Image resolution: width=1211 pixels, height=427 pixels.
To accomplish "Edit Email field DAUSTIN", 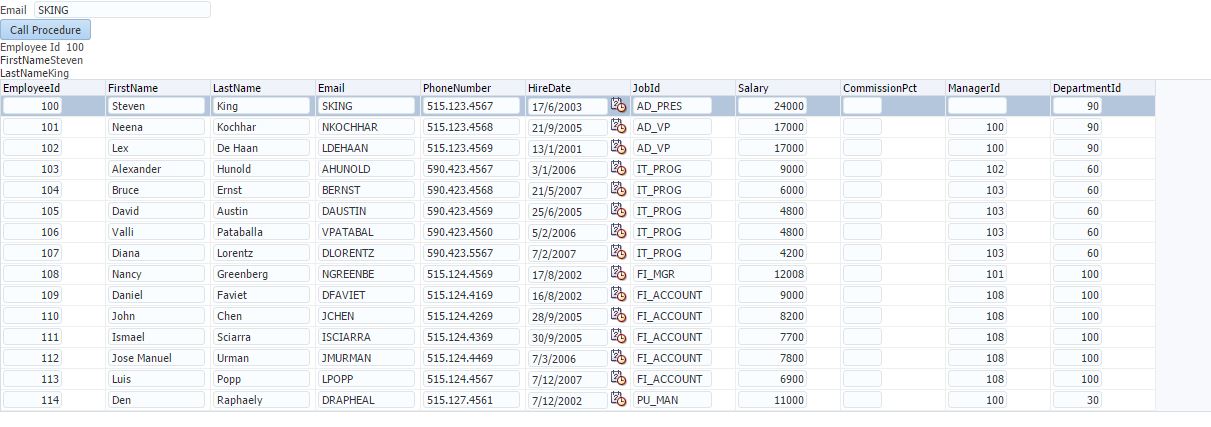I will (x=366, y=211).
